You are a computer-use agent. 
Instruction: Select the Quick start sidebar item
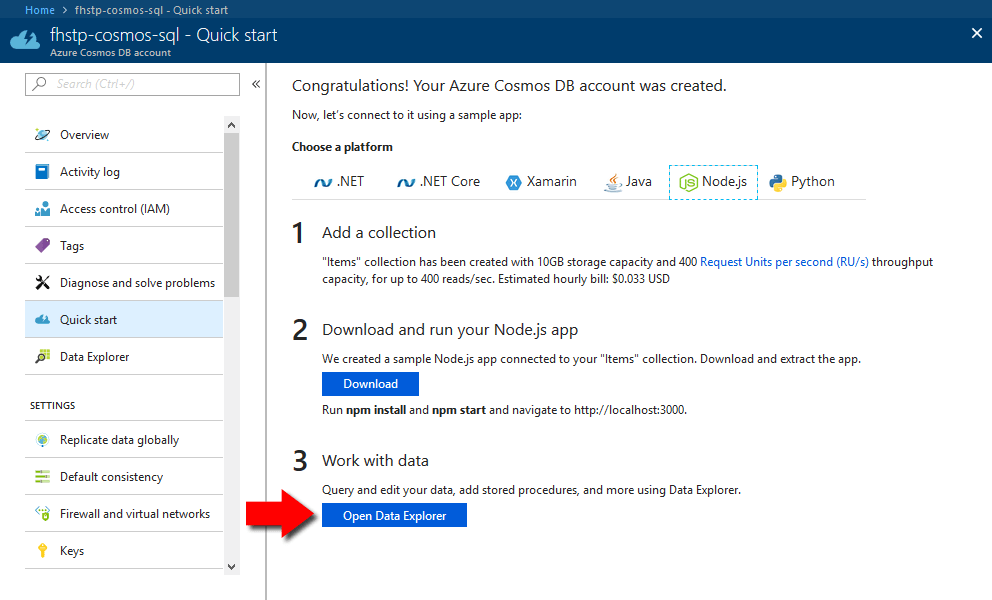(124, 320)
